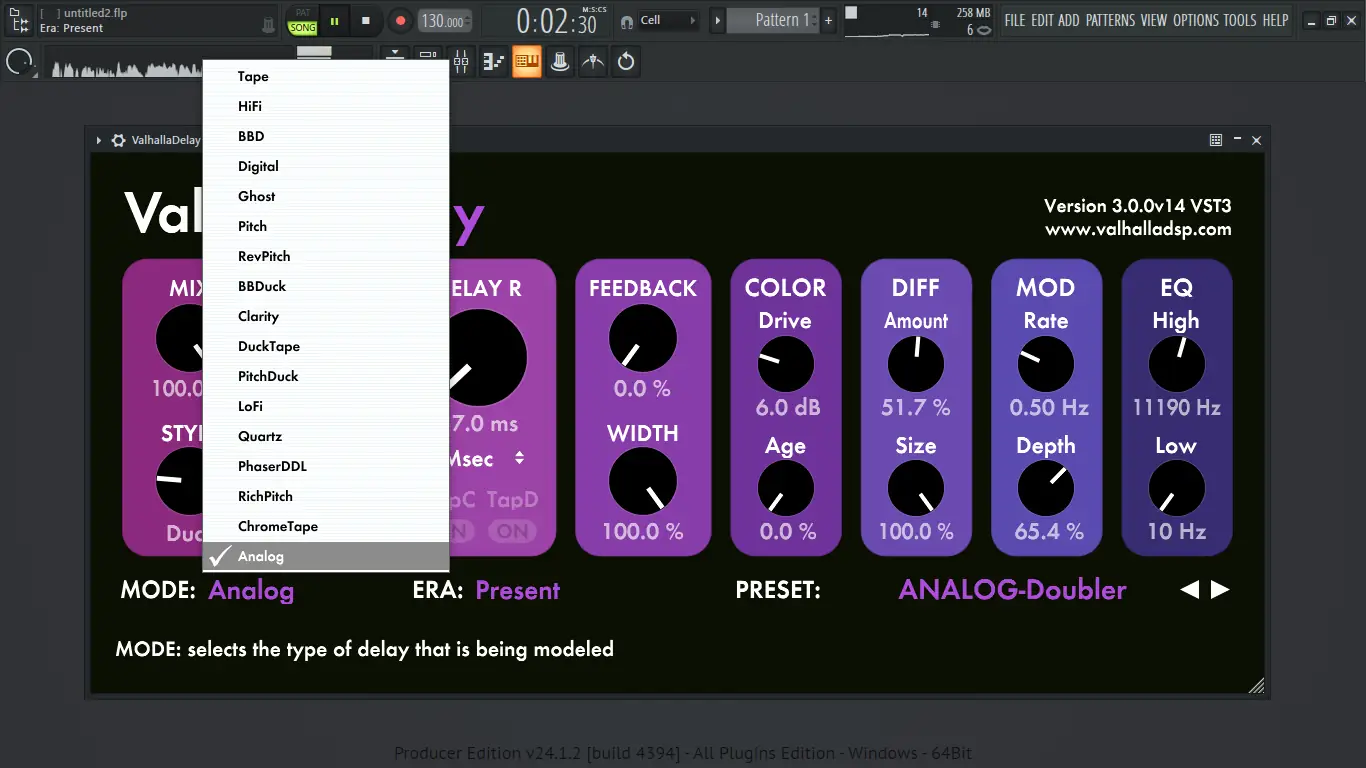Click the COLOR Drive knob
This screenshot has height=768, width=1366.
(786, 364)
